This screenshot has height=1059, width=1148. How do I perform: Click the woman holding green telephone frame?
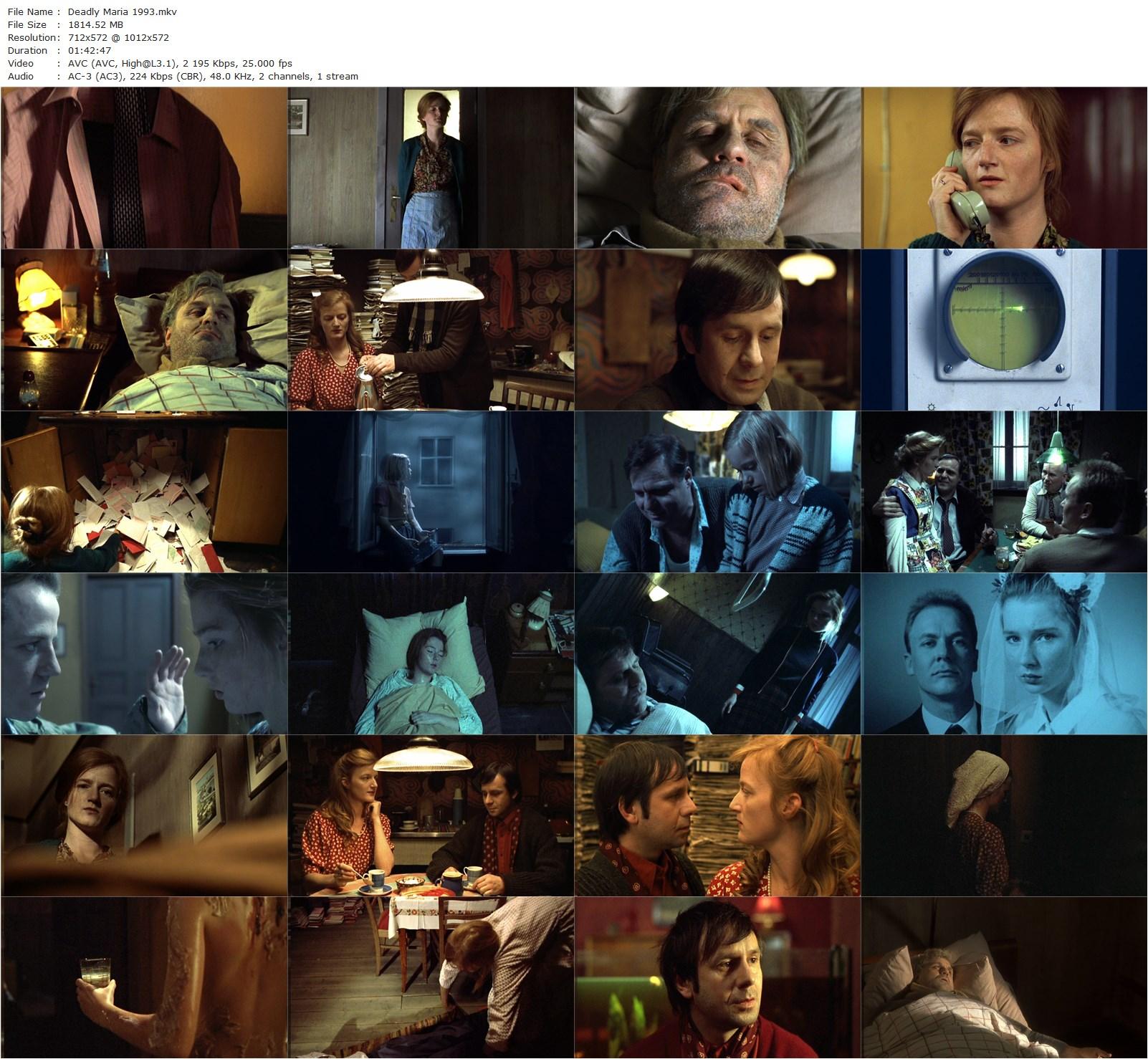(x=1004, y=168)
